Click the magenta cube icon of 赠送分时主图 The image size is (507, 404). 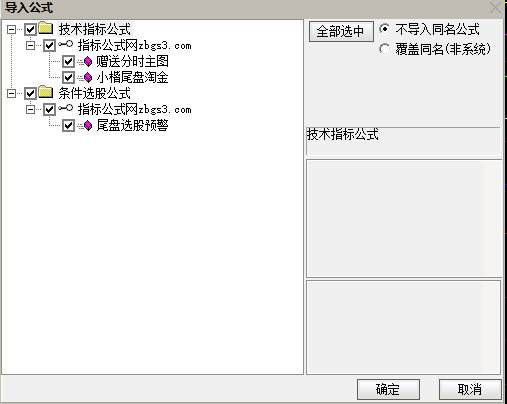point(88,61)
